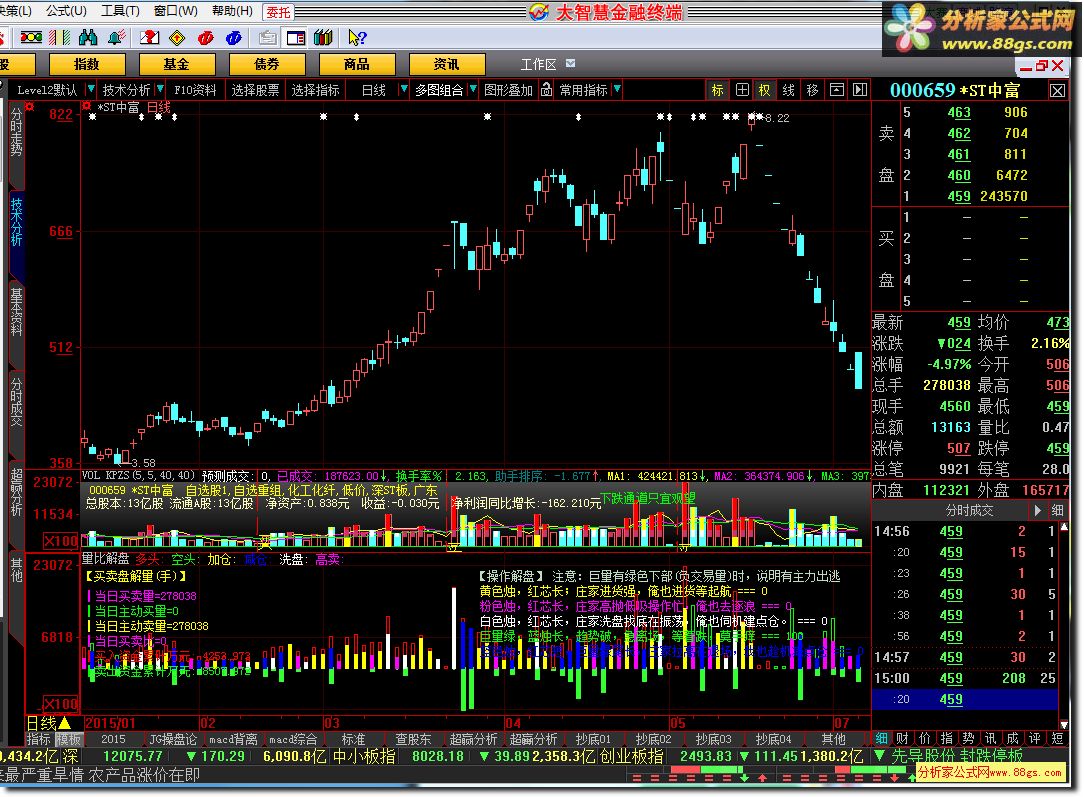Open the 窗口(W) menu
This screenshot has height=797, width=1084.
pos(176,10)
